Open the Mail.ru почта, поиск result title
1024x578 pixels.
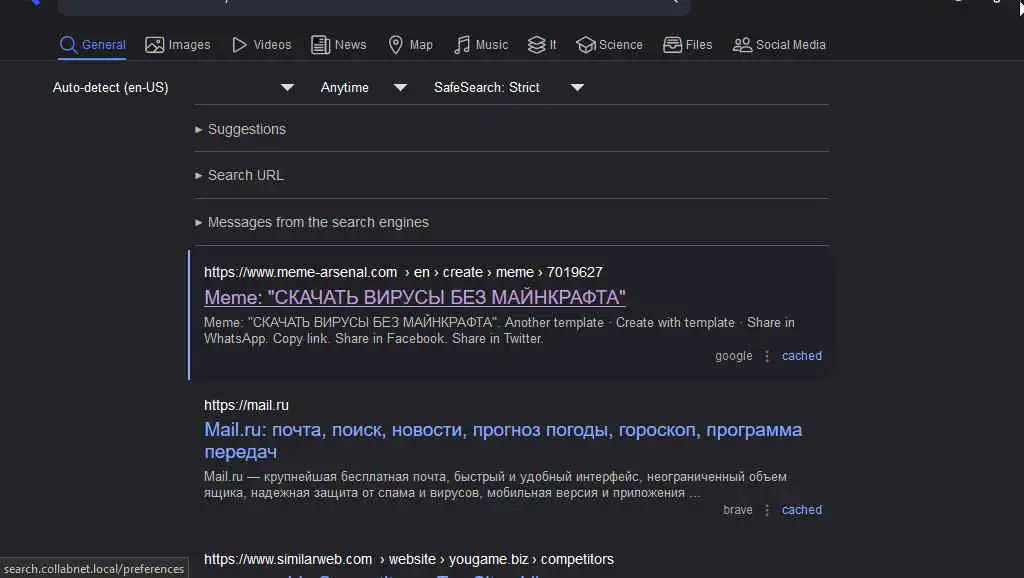coord(503,440)
